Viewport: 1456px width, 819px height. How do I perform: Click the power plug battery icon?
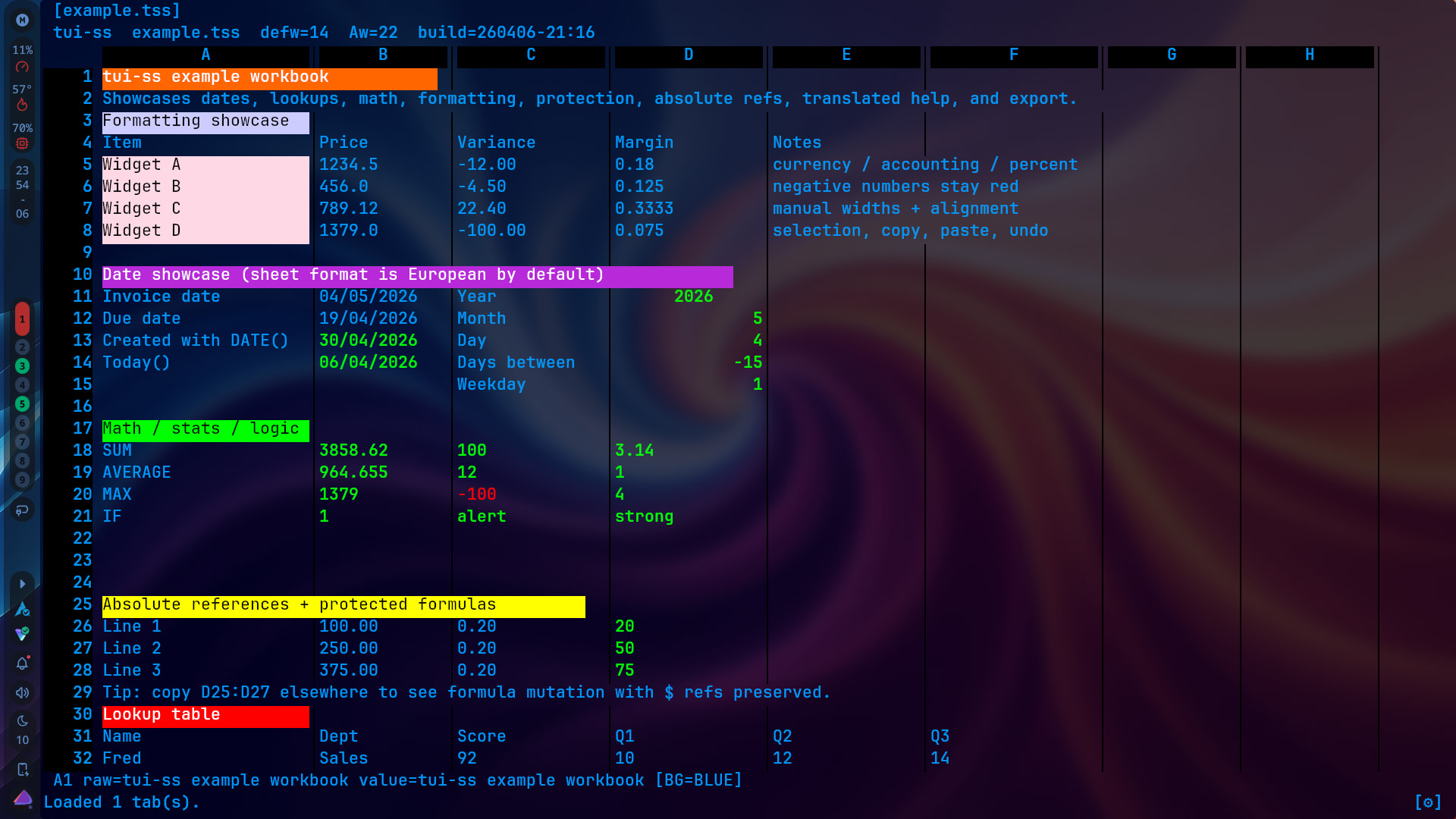22,510
